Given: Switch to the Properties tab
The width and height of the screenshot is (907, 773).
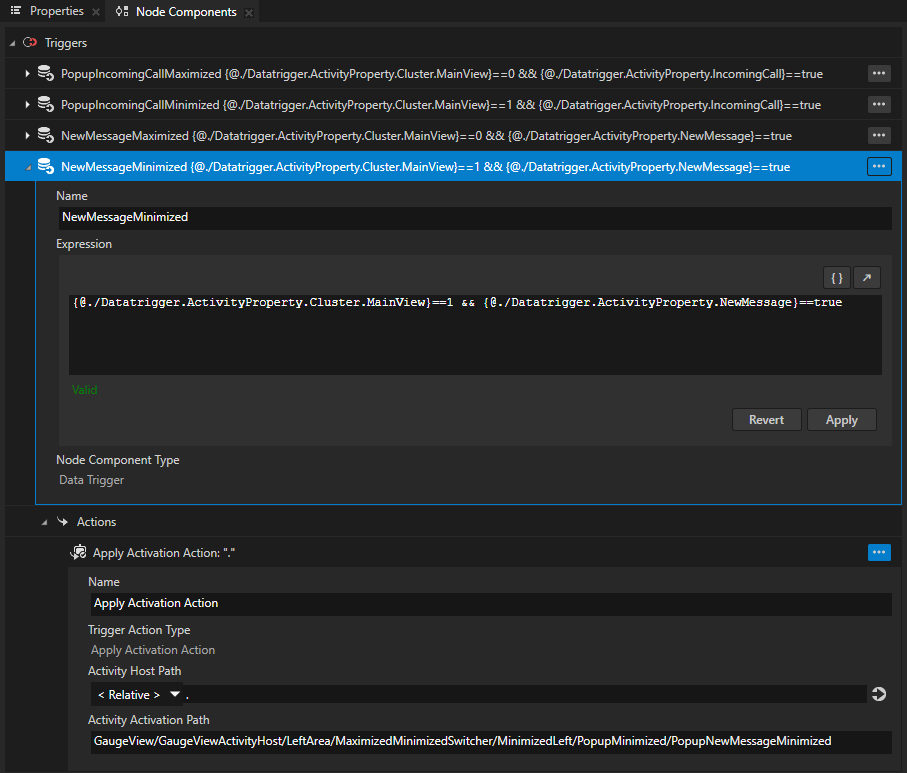Looking at the screenshot, I should 55,12.
